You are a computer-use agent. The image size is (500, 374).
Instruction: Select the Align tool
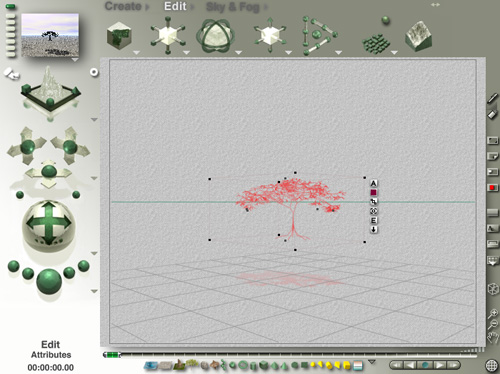coord(319,36)
